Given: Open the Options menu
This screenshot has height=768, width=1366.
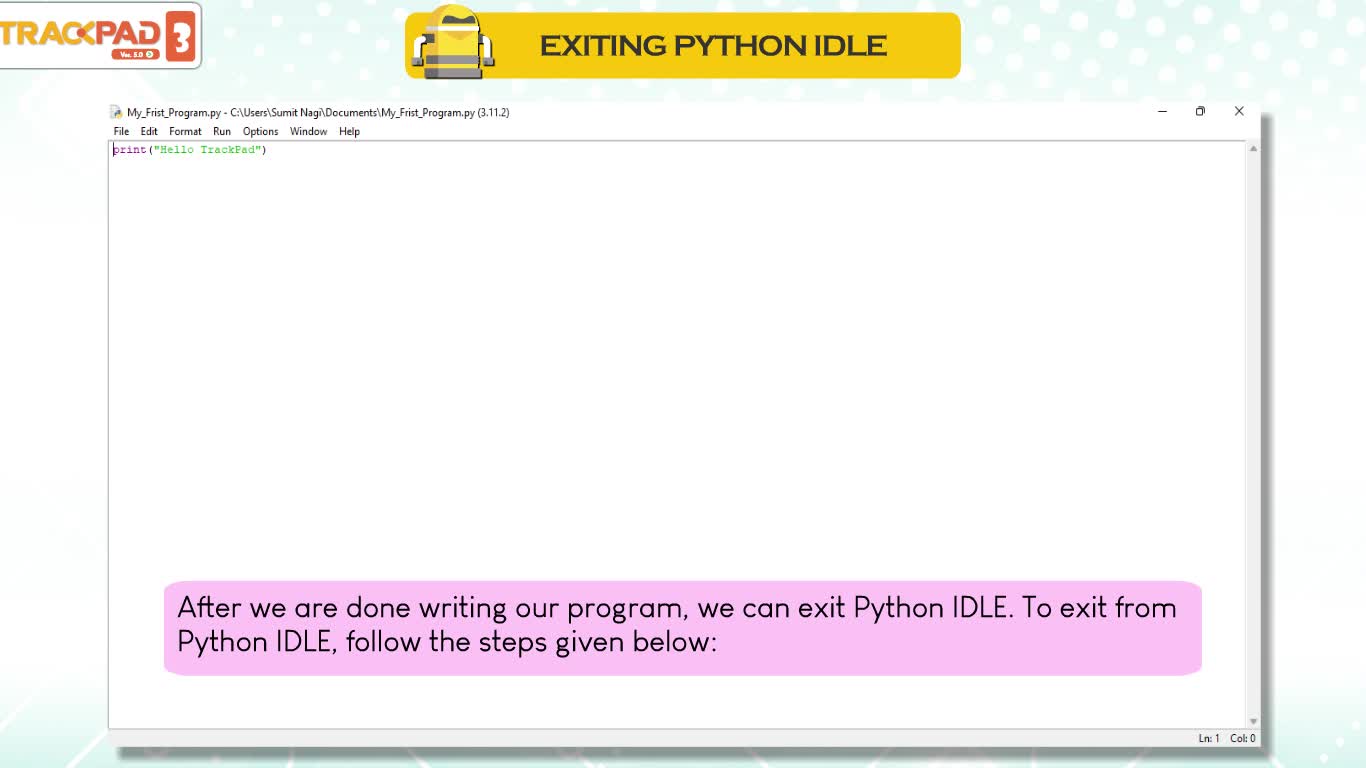Looking at the screenshot, I should [x=260, y=131].
